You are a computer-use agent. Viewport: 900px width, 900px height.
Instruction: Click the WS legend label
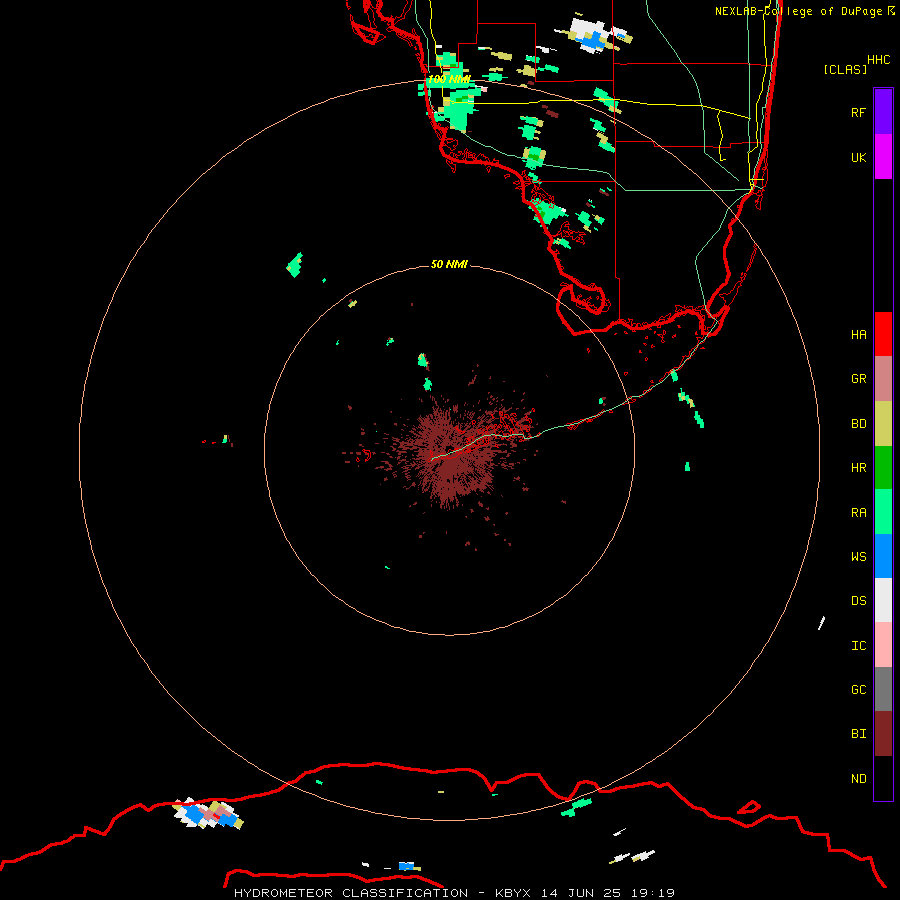[x=858, y=556]
